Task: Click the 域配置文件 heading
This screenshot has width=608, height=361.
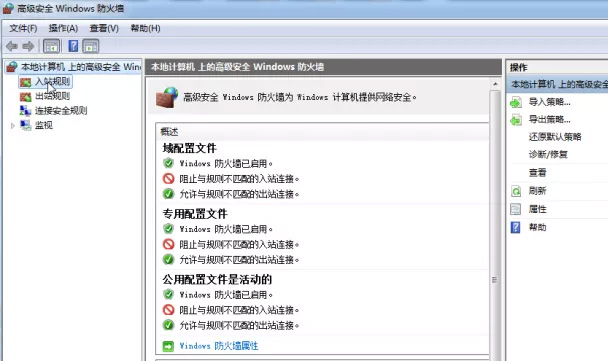Action: point(189,148)
